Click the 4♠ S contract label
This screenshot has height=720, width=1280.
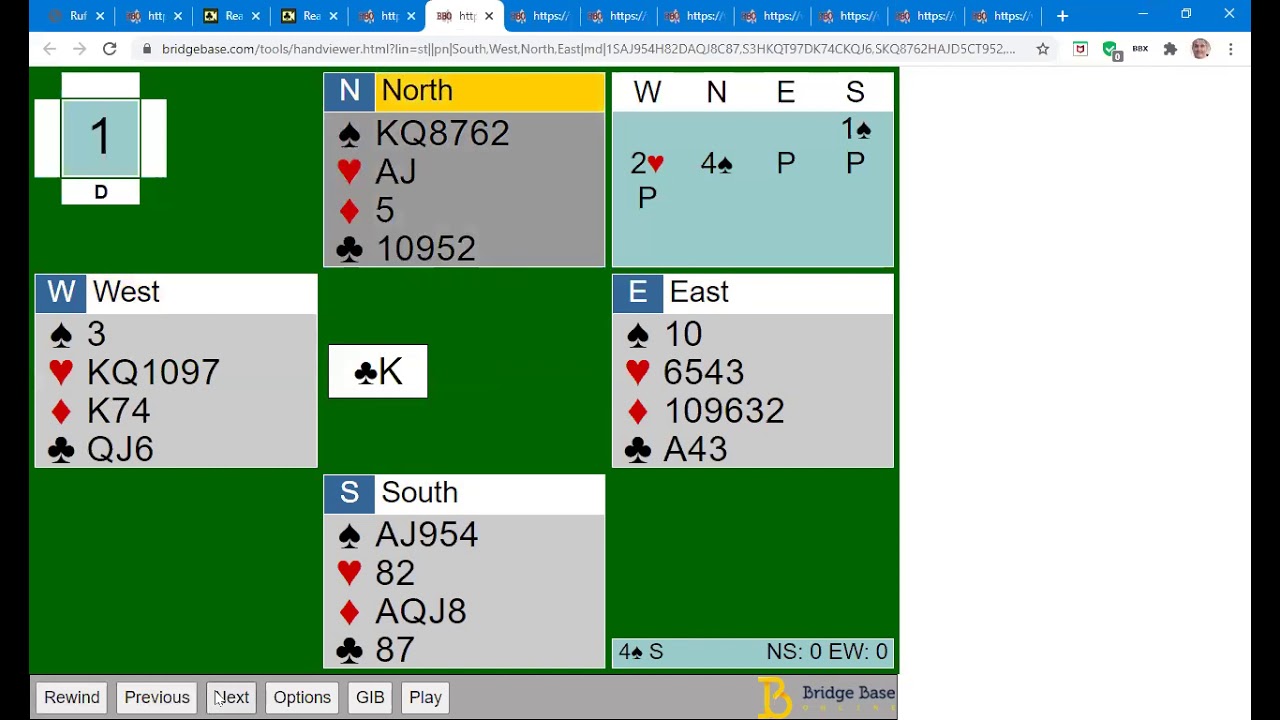tap(641, 652)
